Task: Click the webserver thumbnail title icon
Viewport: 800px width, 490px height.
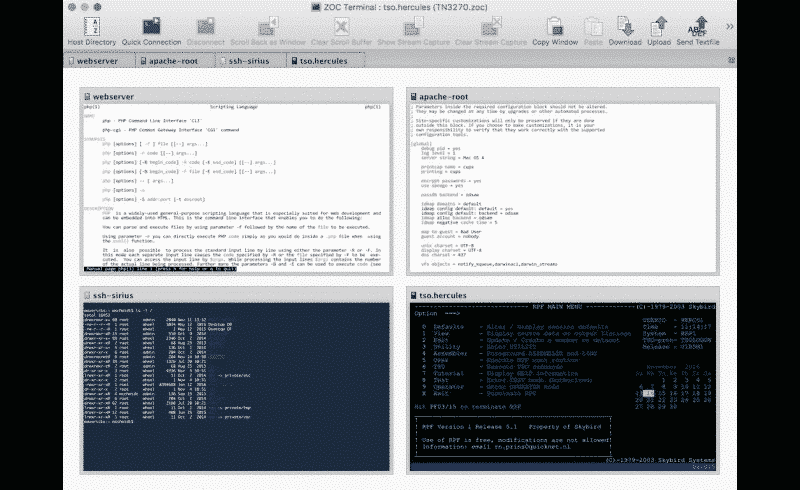Action: pyautogui.click(x=87, y=96)
